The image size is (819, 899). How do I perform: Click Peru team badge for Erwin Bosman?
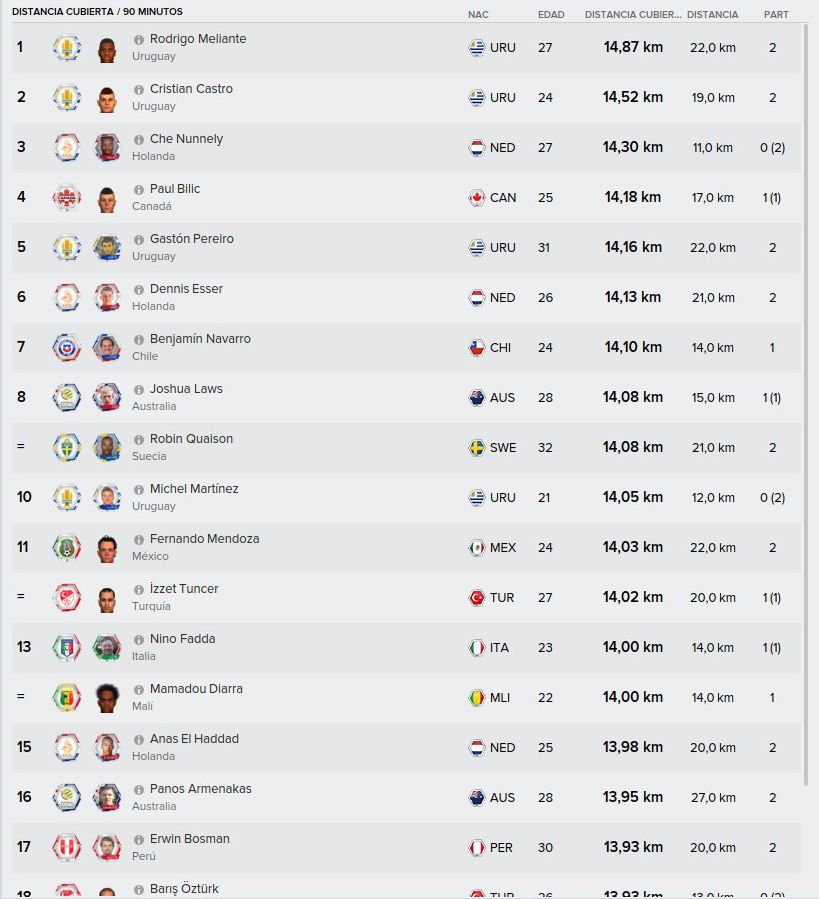tap(67, 847)
